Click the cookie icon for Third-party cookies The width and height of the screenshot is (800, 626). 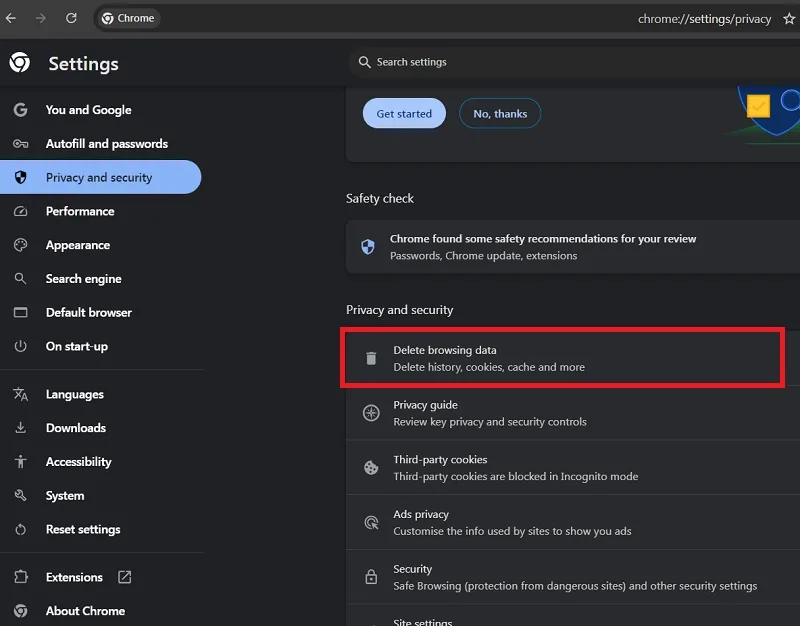[x=371, y=467]
